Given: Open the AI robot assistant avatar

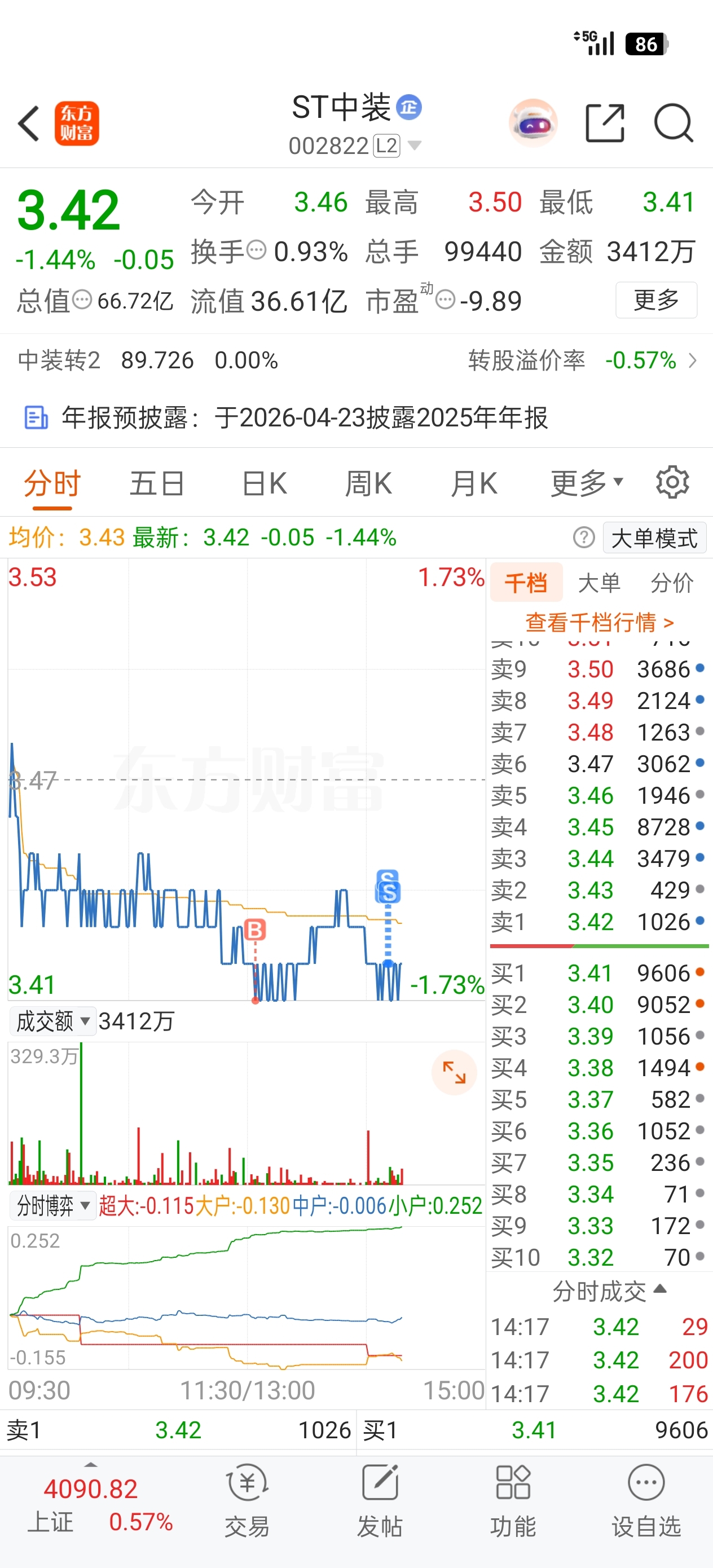Looking at the screenshot, I should click(532, 123).
